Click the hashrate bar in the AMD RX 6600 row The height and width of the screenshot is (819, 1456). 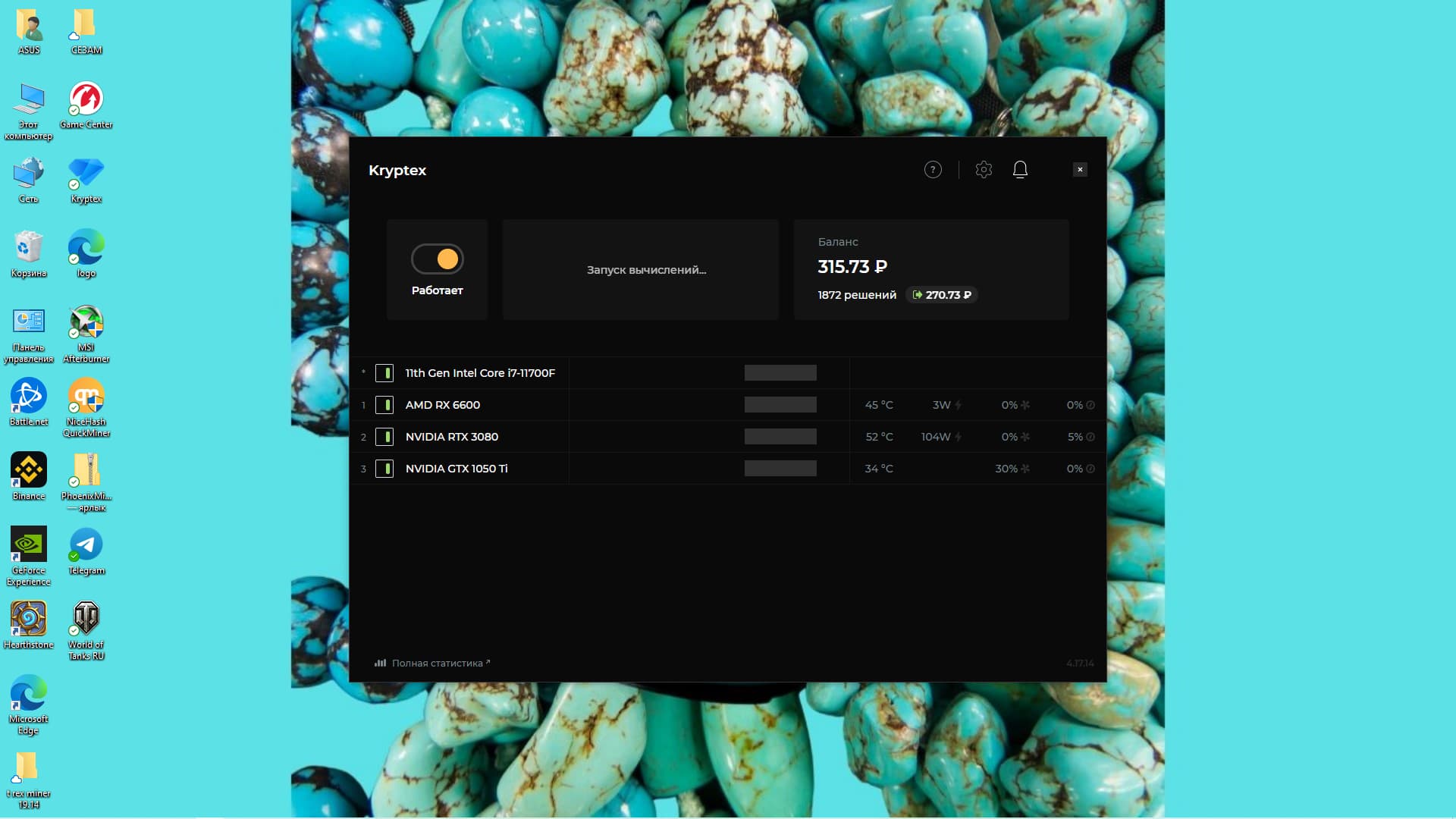coord(780,405)
